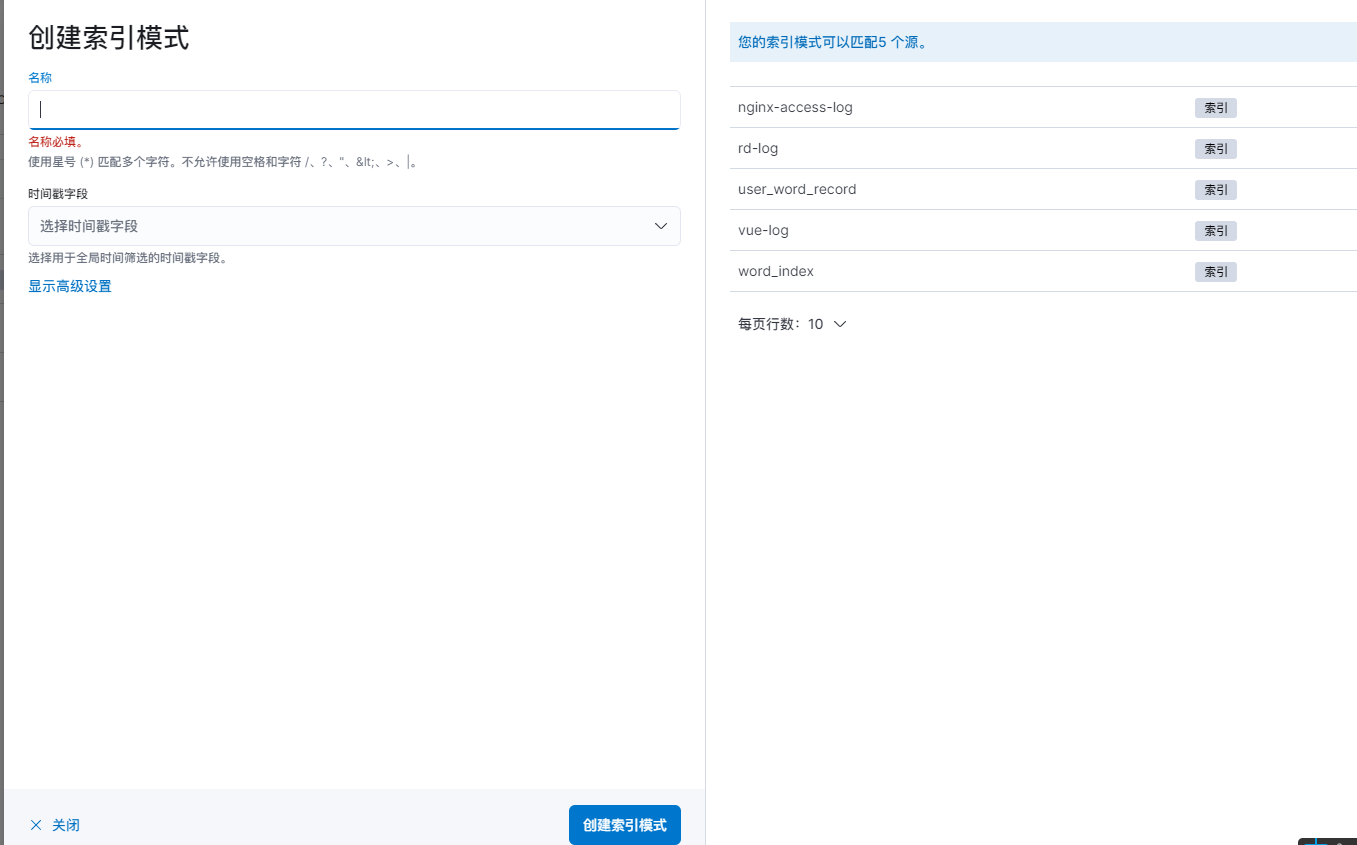Click the 创建索引模式 button
This screenshot has height=845, width=1357.
pyautogui.click(x=625, y=825)
